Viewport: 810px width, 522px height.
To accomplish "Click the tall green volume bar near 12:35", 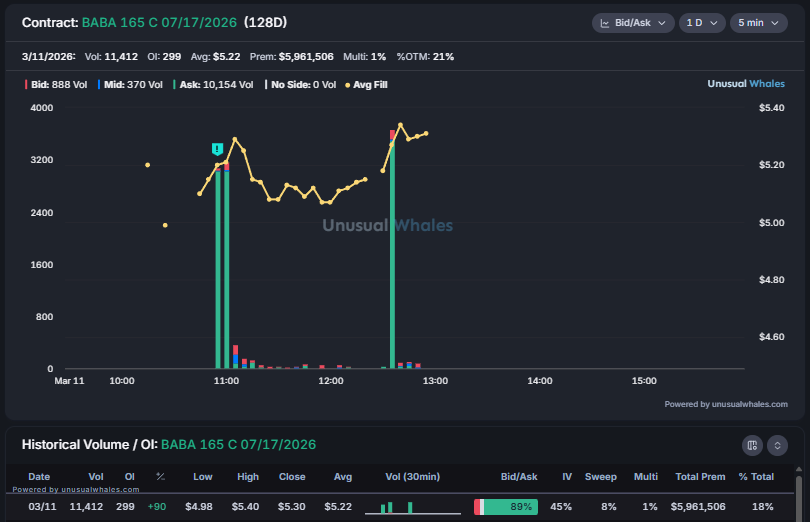I will 392,260.
